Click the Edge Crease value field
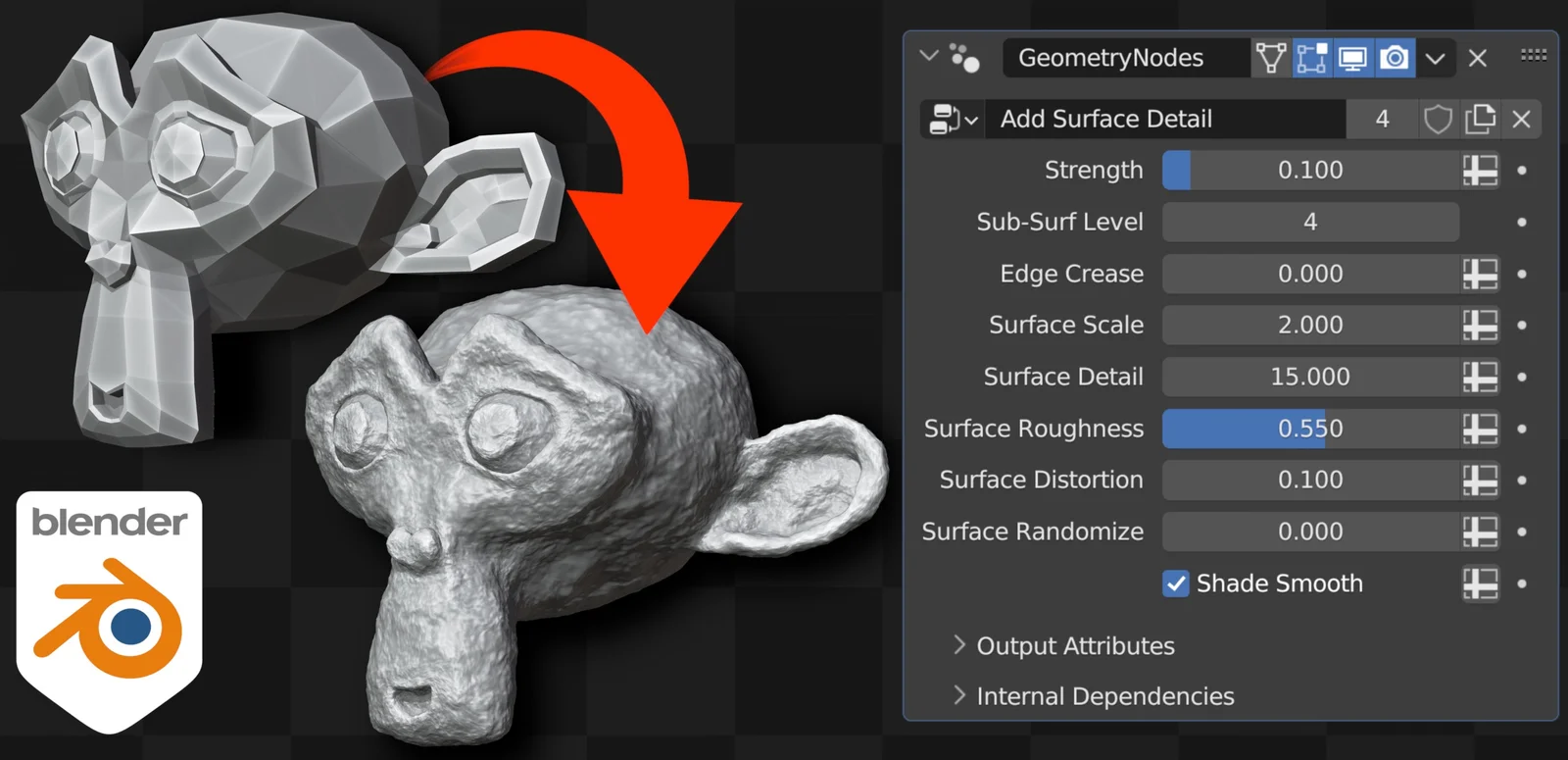1568x760 pixels. point(1310,274)
